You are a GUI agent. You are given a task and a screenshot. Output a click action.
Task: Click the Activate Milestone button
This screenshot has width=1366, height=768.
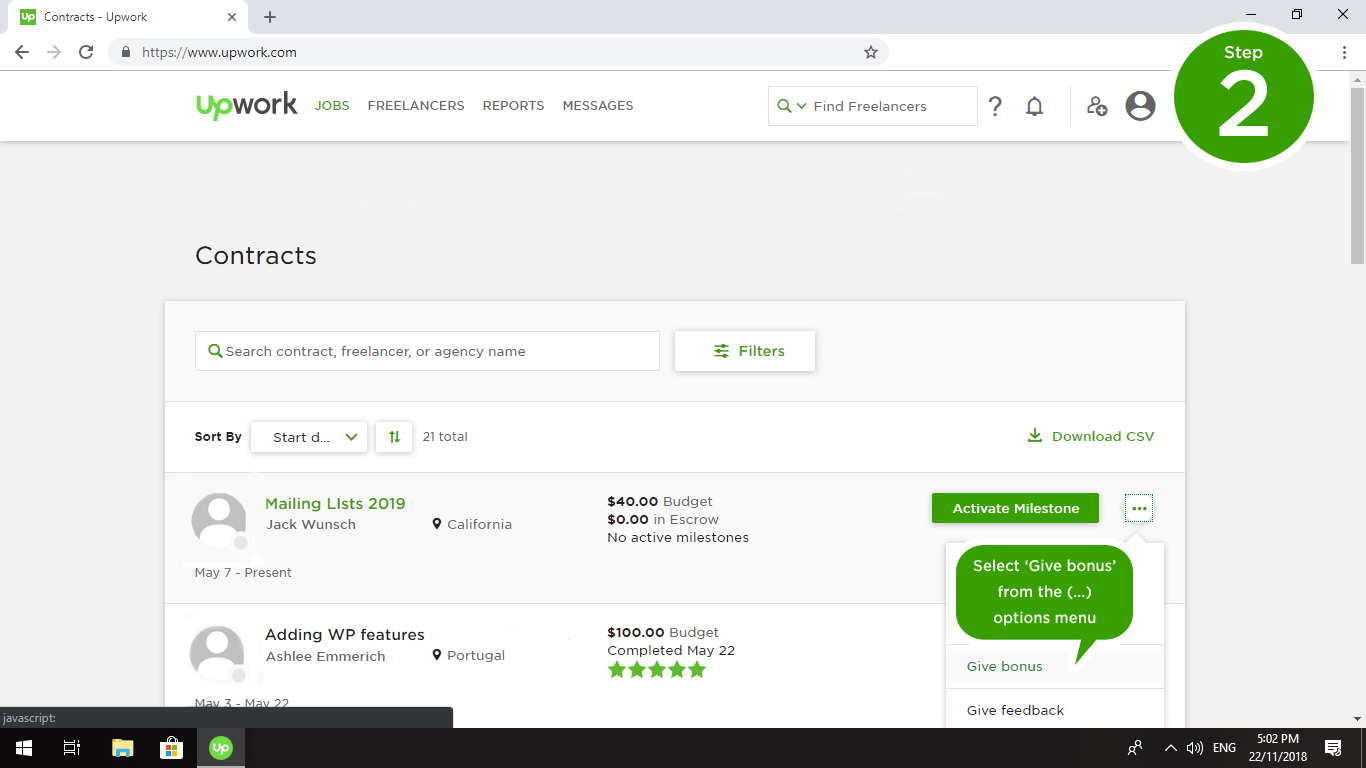pyautogui.click(x=1015, y=508)
